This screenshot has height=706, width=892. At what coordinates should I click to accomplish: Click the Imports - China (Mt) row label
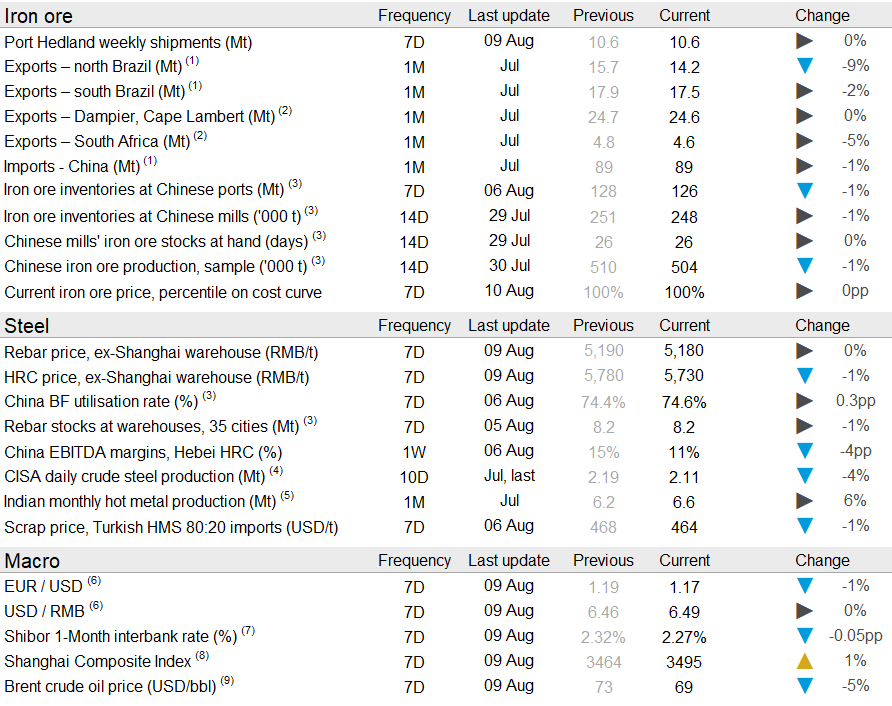point(72,166)
